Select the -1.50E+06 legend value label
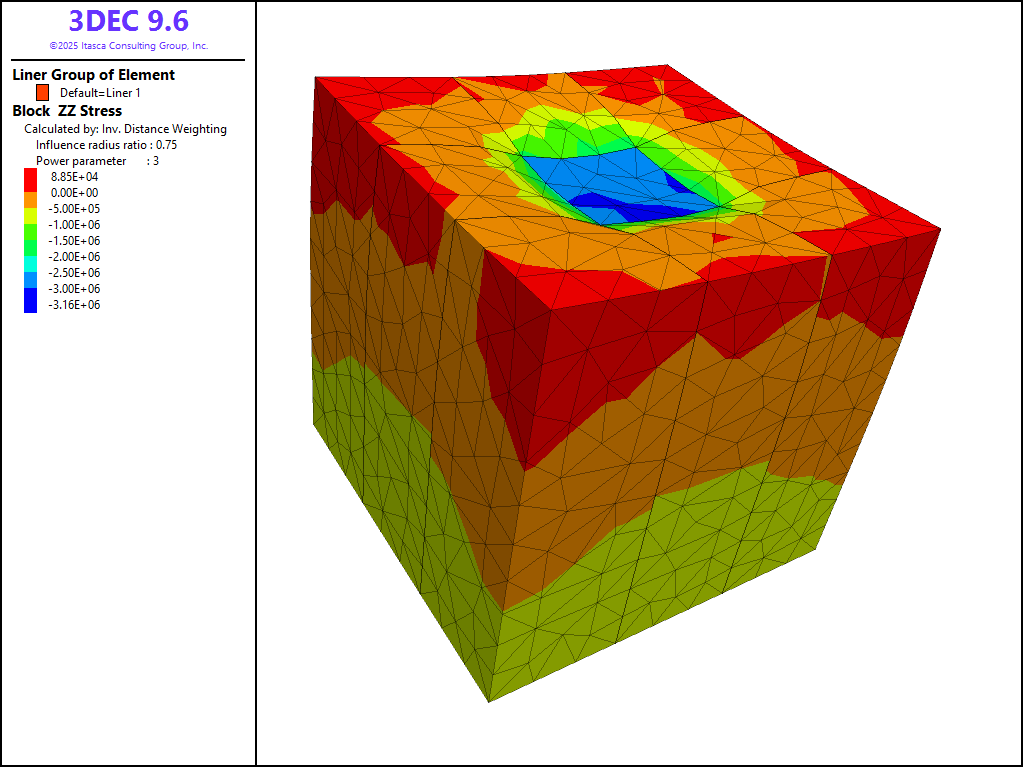The height and width of the screenshot is (768, 1024). point(75,240)
